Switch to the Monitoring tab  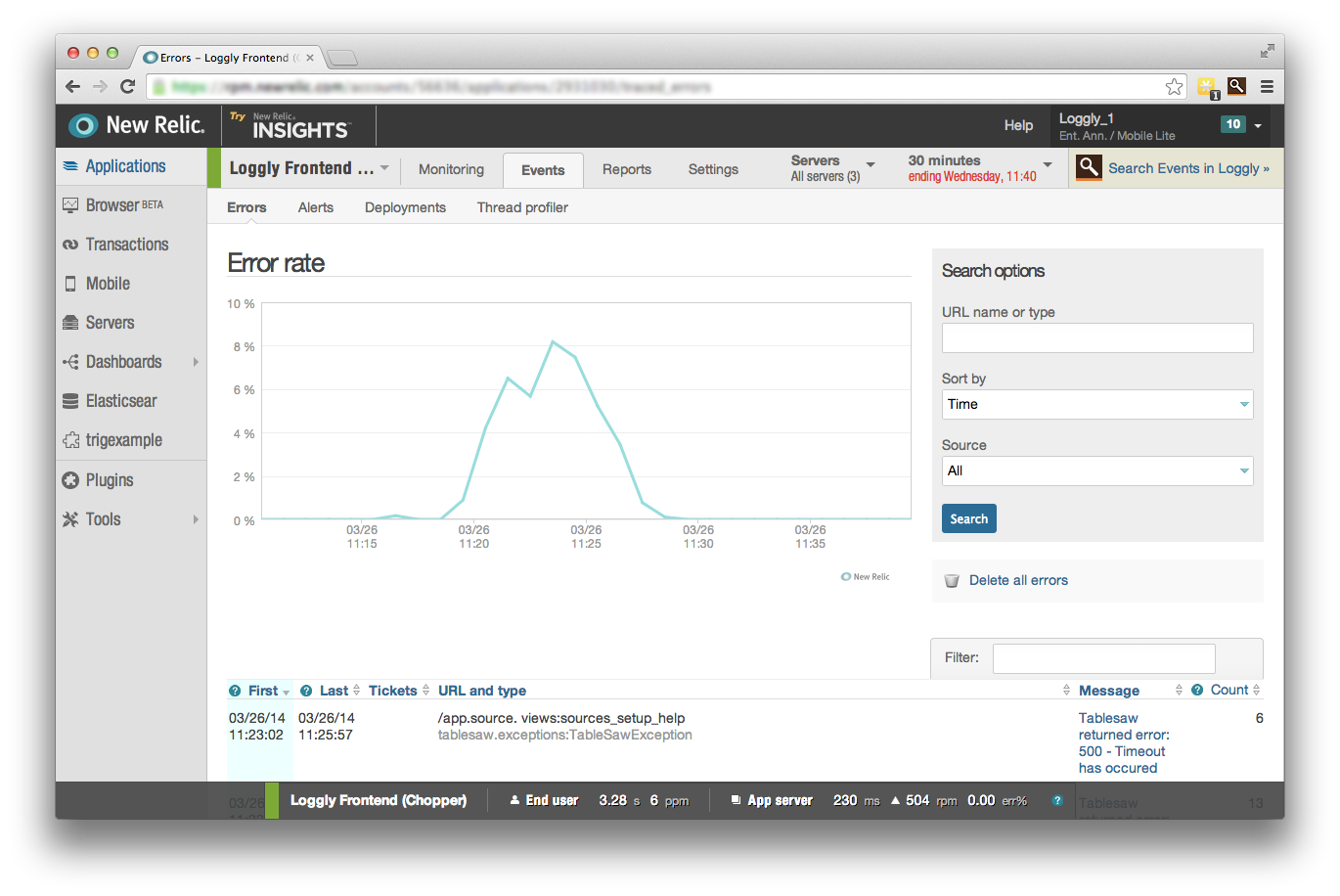pyautogui.click(x=451, y=169)
